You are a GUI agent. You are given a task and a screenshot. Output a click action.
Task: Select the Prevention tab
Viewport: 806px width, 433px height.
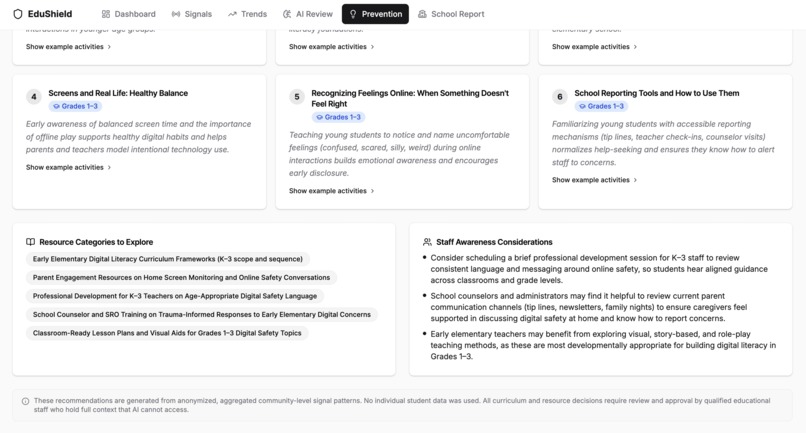tap(375, 14)
